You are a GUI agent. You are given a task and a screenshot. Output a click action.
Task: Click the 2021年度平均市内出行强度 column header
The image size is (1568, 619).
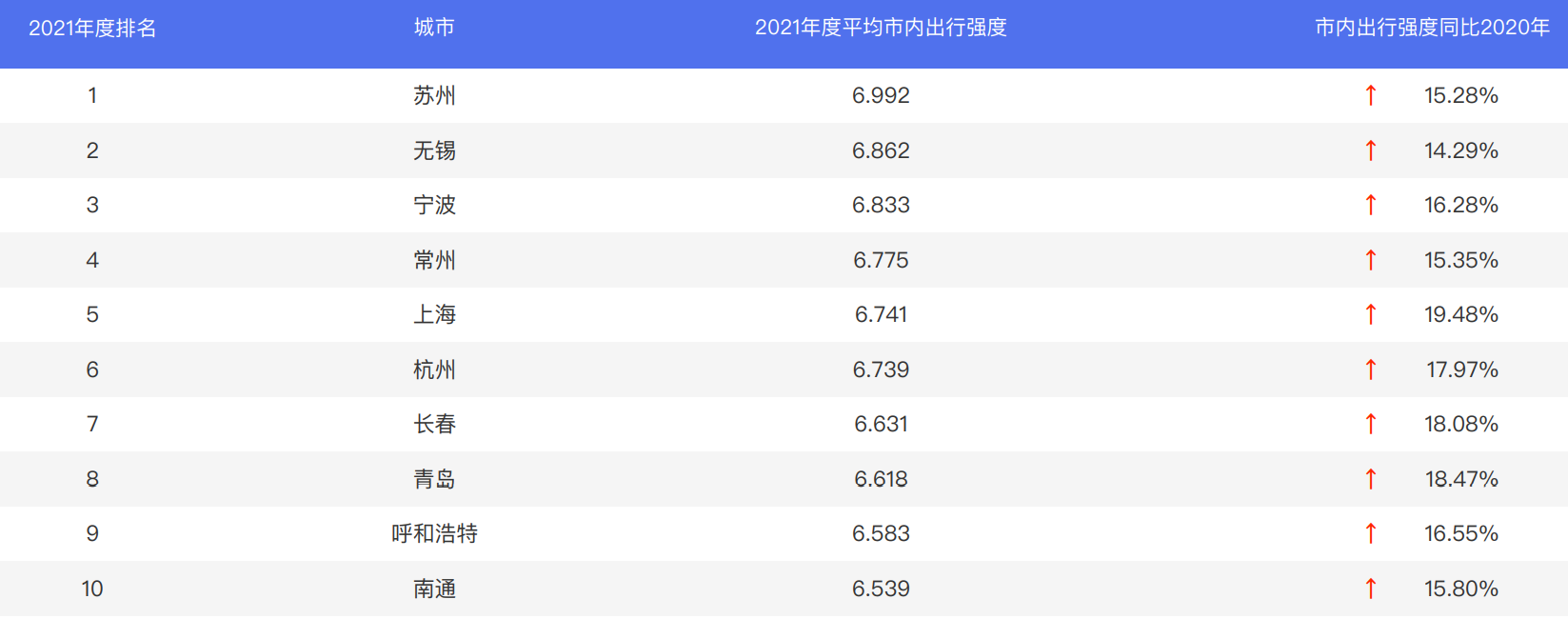tap(881, 28)
